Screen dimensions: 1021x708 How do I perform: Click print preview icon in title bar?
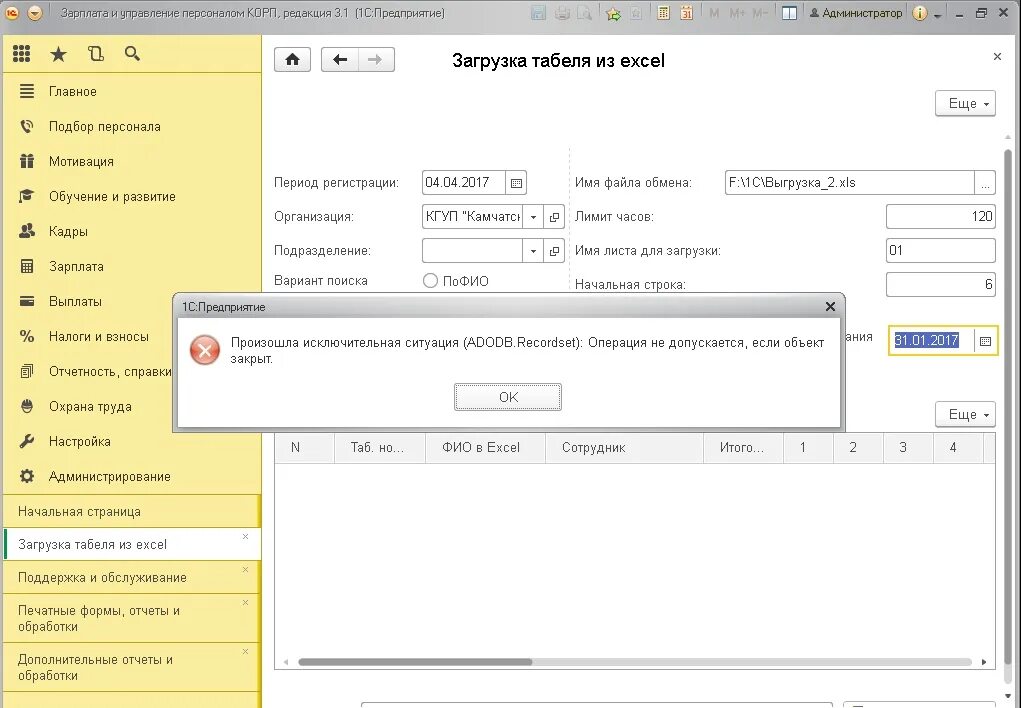pyautogui.click(x=585, y=13)
